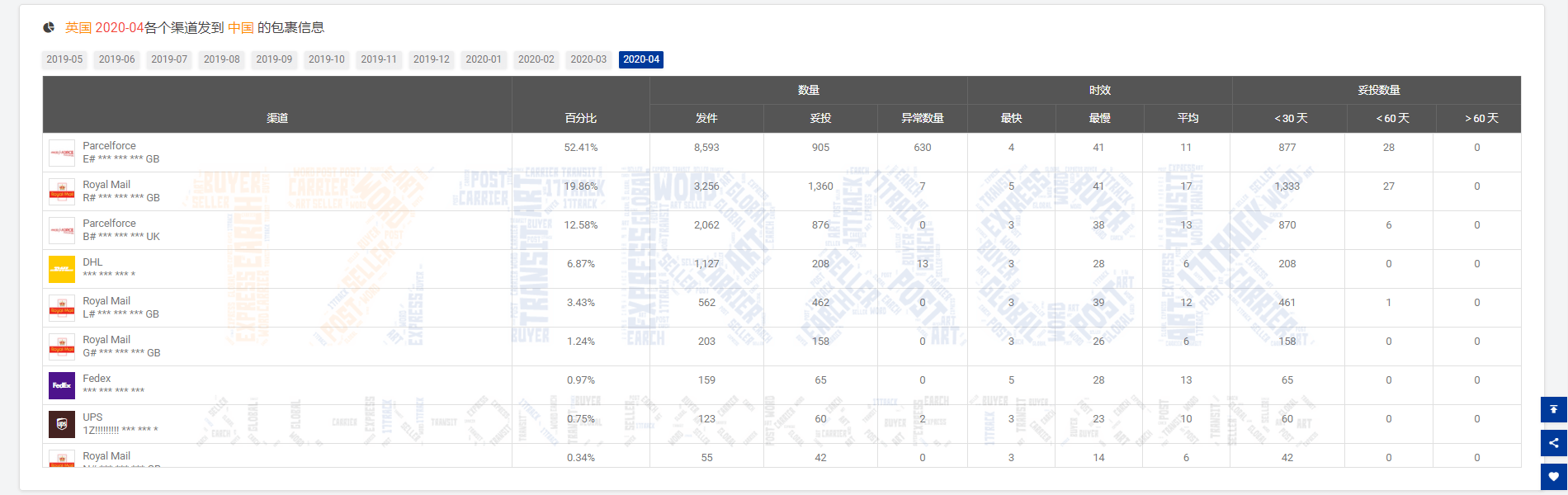Open the UPS 1Z channel name
The width and height of the screenshot is (1568, 495).
(x=92, y=417)
